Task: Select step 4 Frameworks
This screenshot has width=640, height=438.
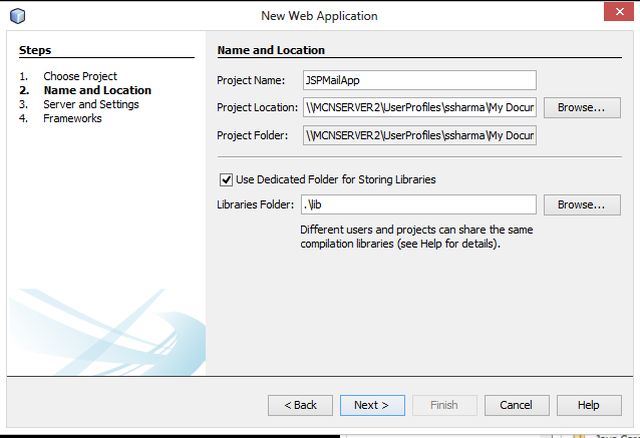Action: 72,118
